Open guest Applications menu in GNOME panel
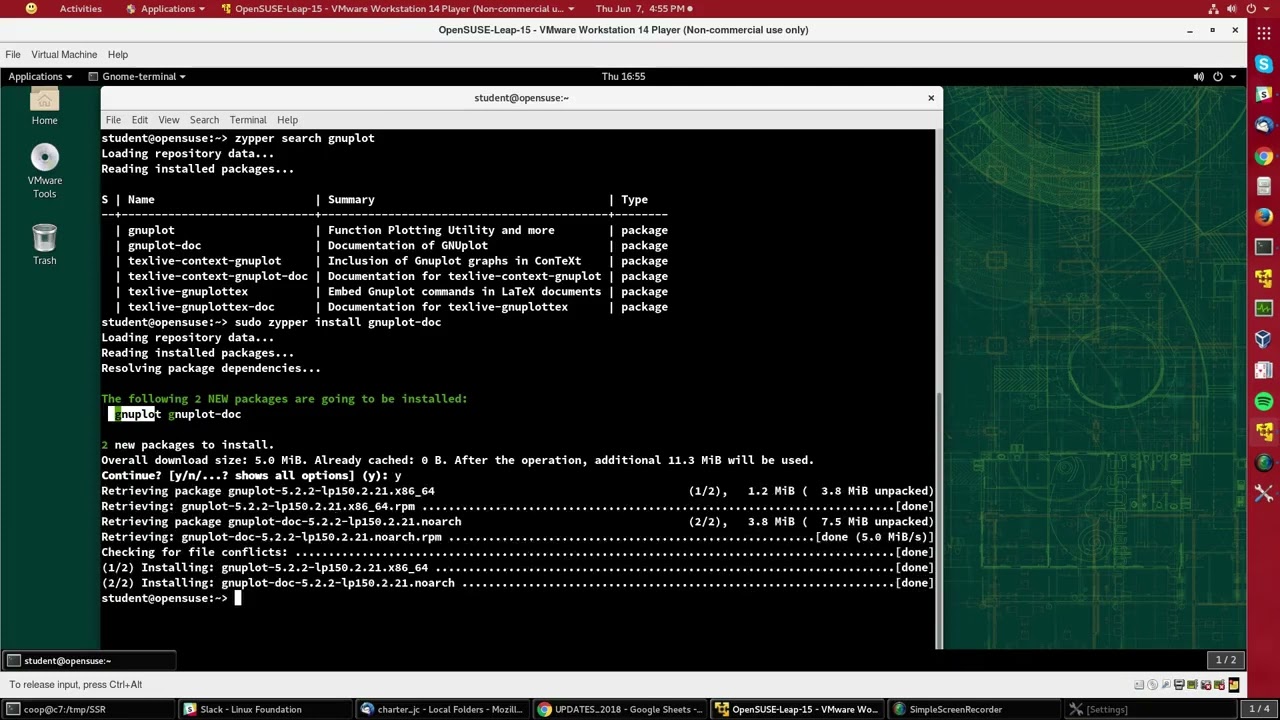The height and width of the screenshot is (720, 1280). click(x=40, y=76)
